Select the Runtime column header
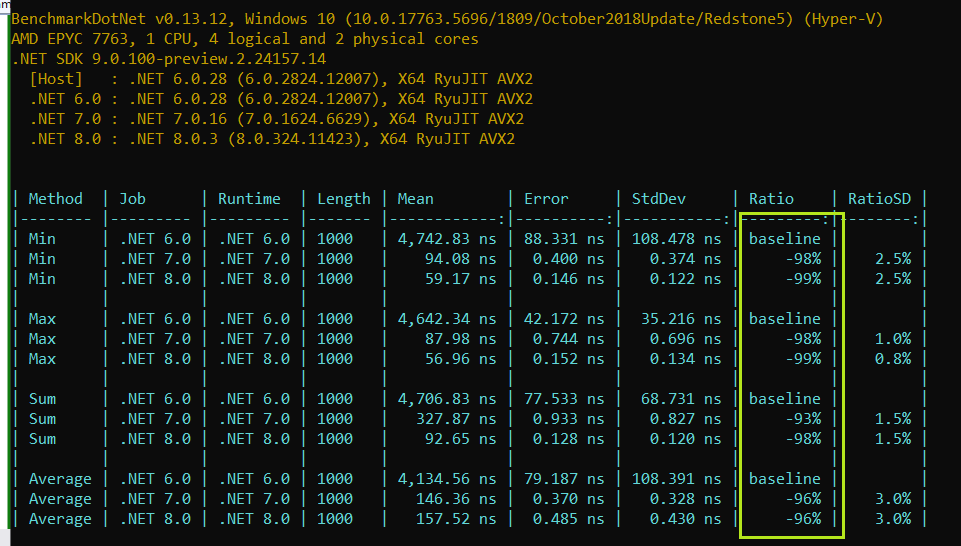Image resolution: width=961 pixels, height=546 pixels. click(249, 199)
